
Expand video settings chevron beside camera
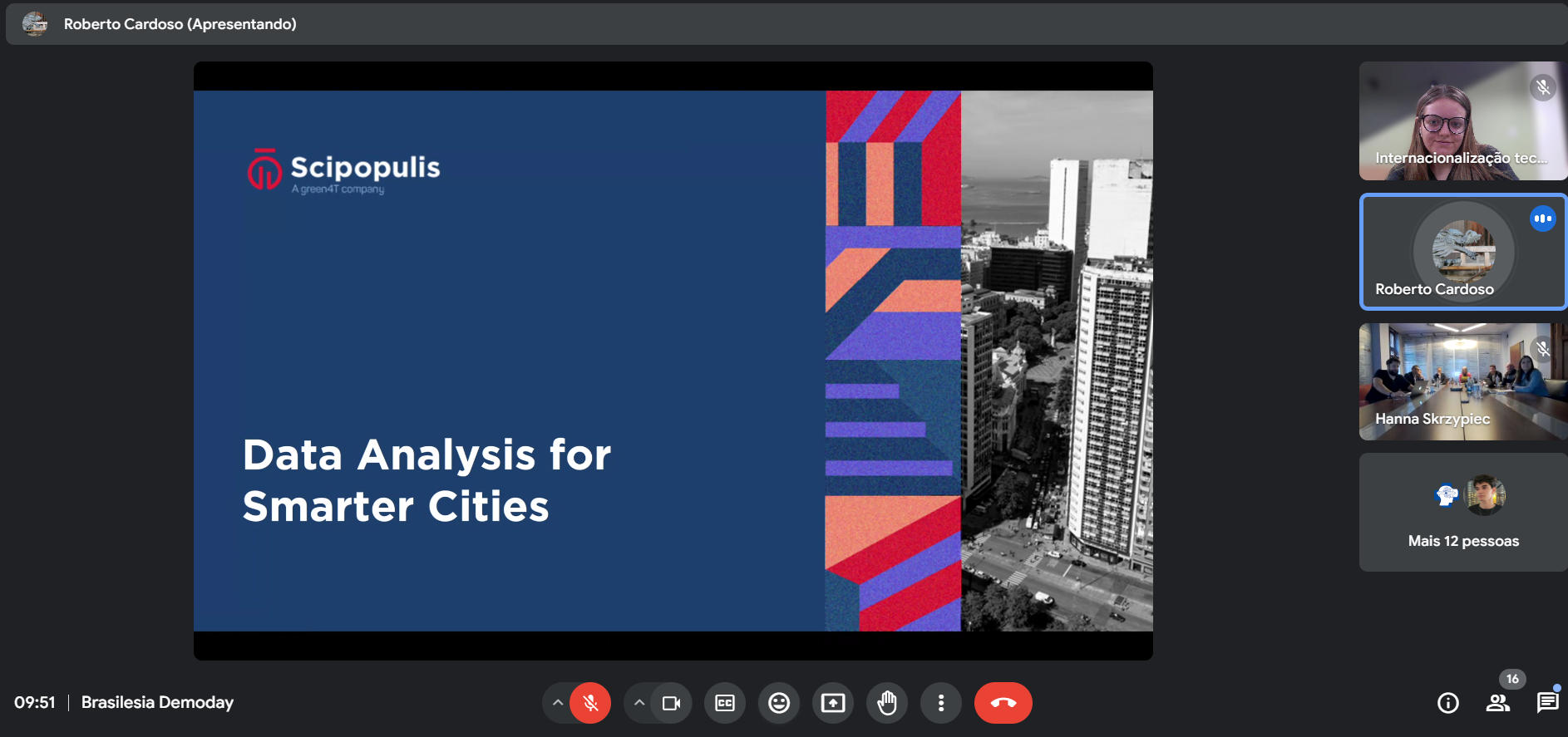point(639,703)
